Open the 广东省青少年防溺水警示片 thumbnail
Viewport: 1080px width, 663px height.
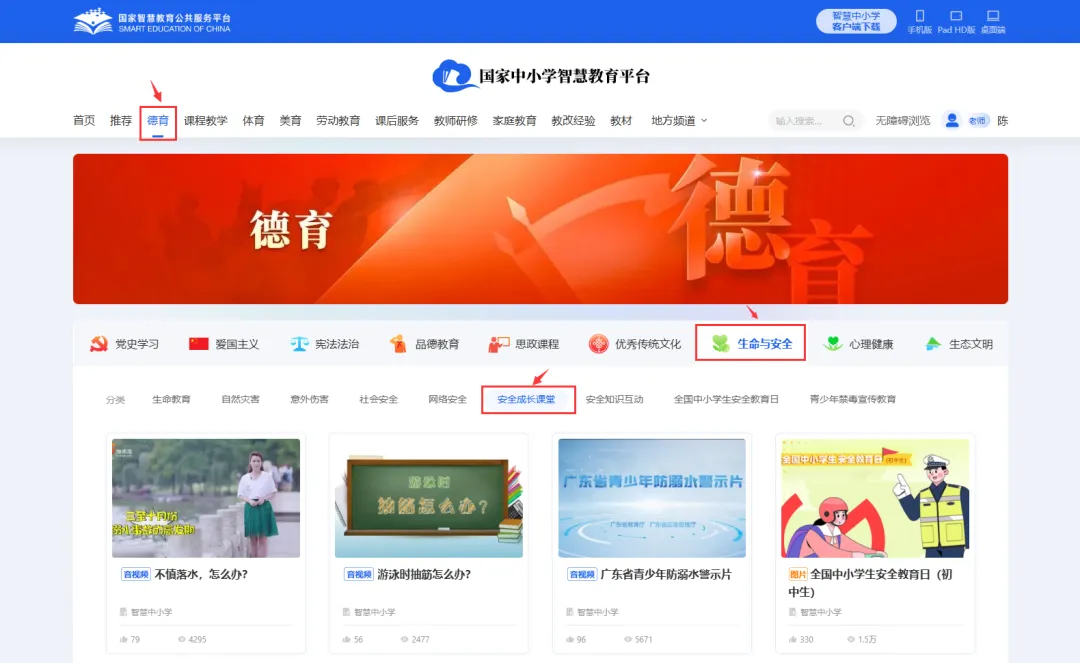pos(652,498)
